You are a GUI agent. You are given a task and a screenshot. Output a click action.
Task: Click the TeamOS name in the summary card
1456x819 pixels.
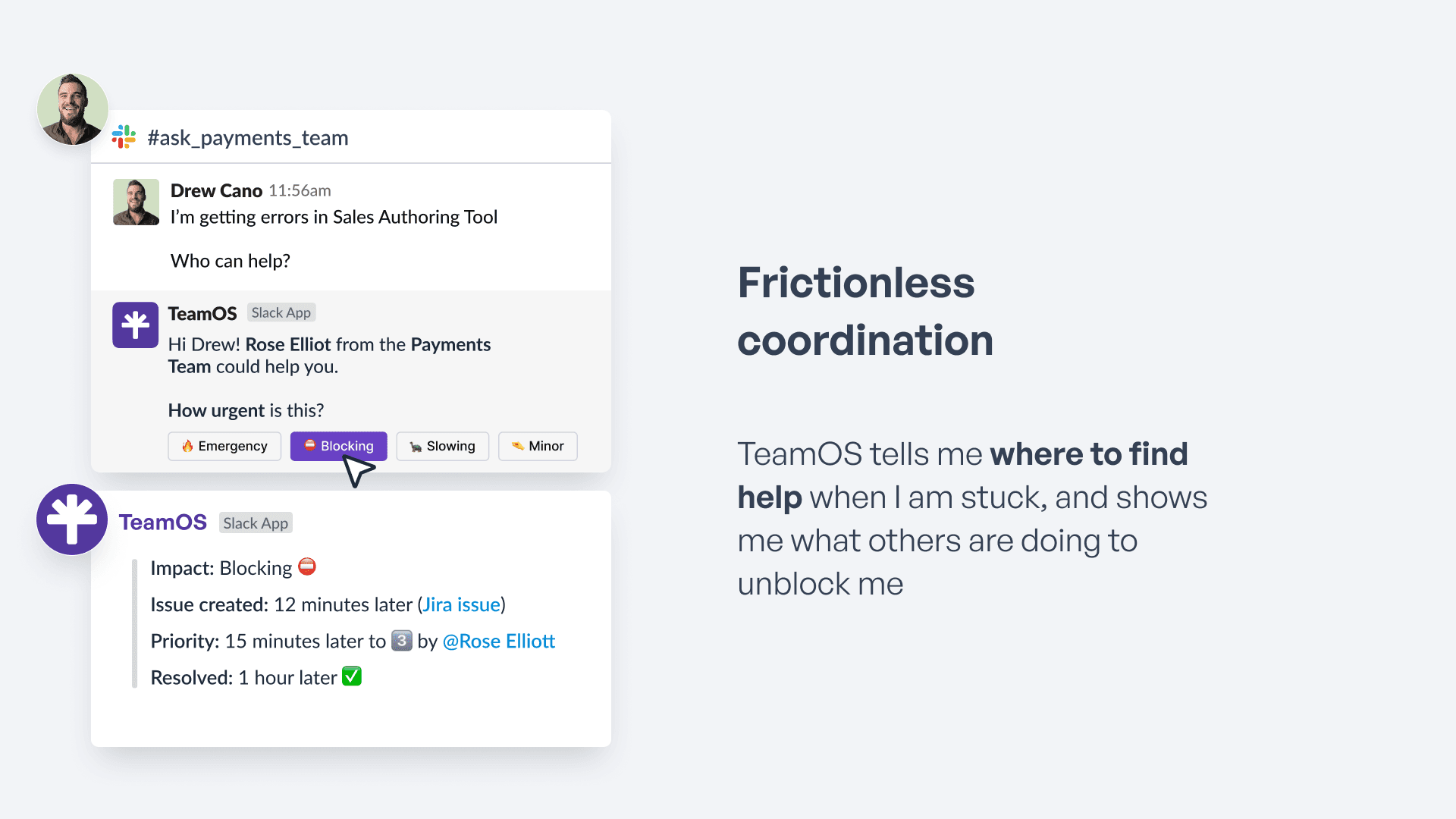[x=163, y=522]
